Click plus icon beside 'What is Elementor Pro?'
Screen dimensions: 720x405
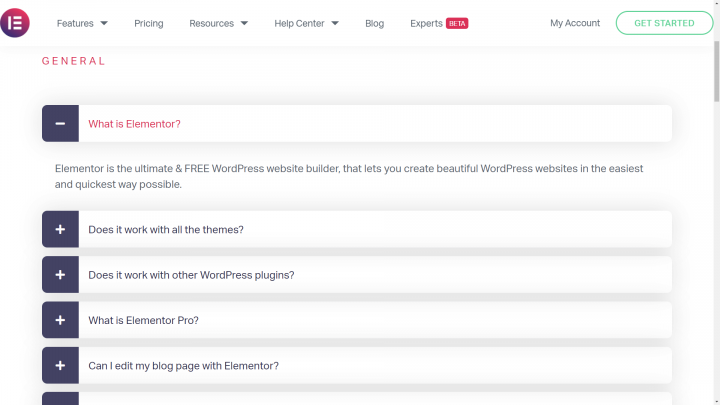point(60,320)
